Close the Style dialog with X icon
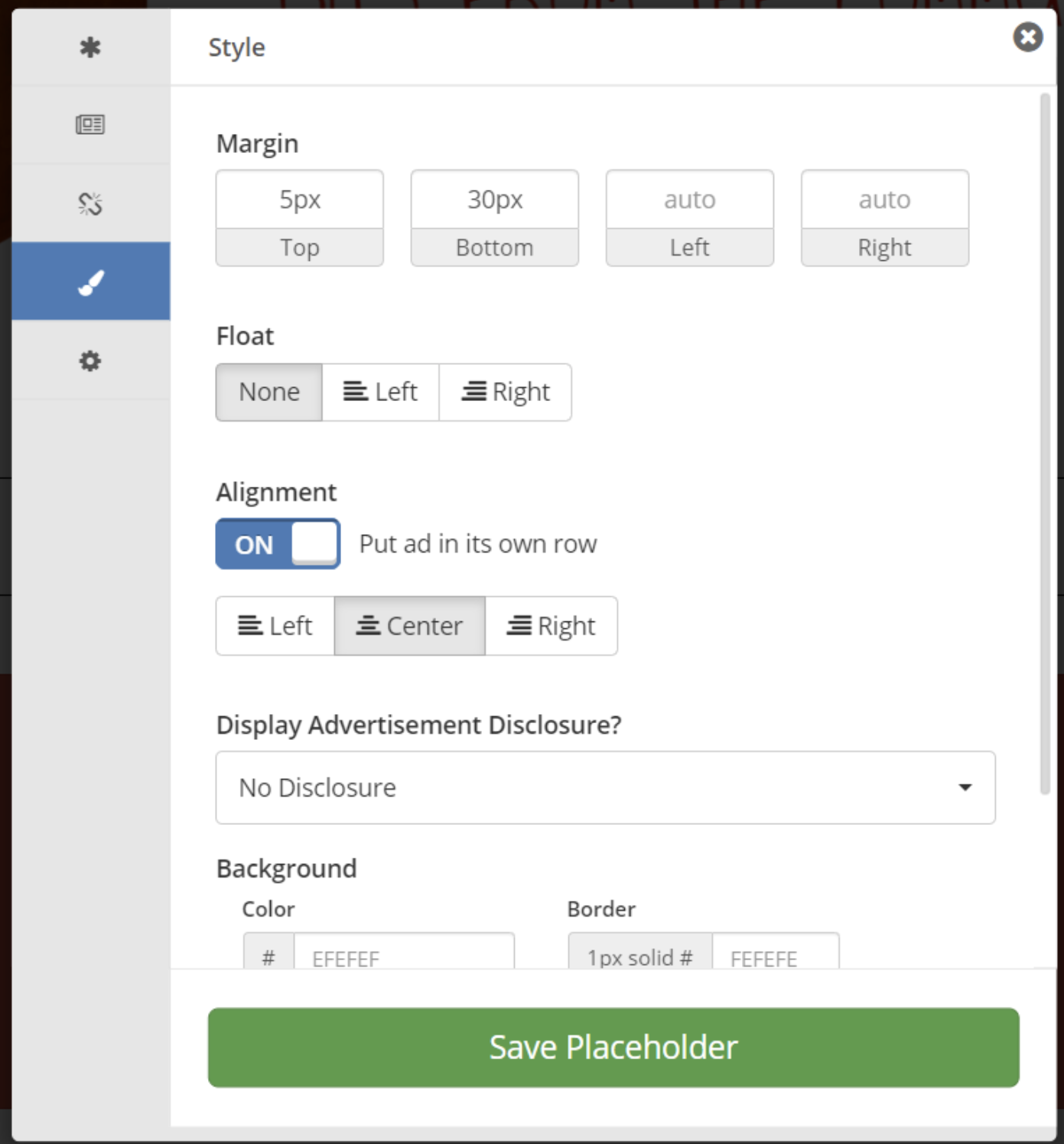1064x1144 pixels. [x=1027, y=37]
